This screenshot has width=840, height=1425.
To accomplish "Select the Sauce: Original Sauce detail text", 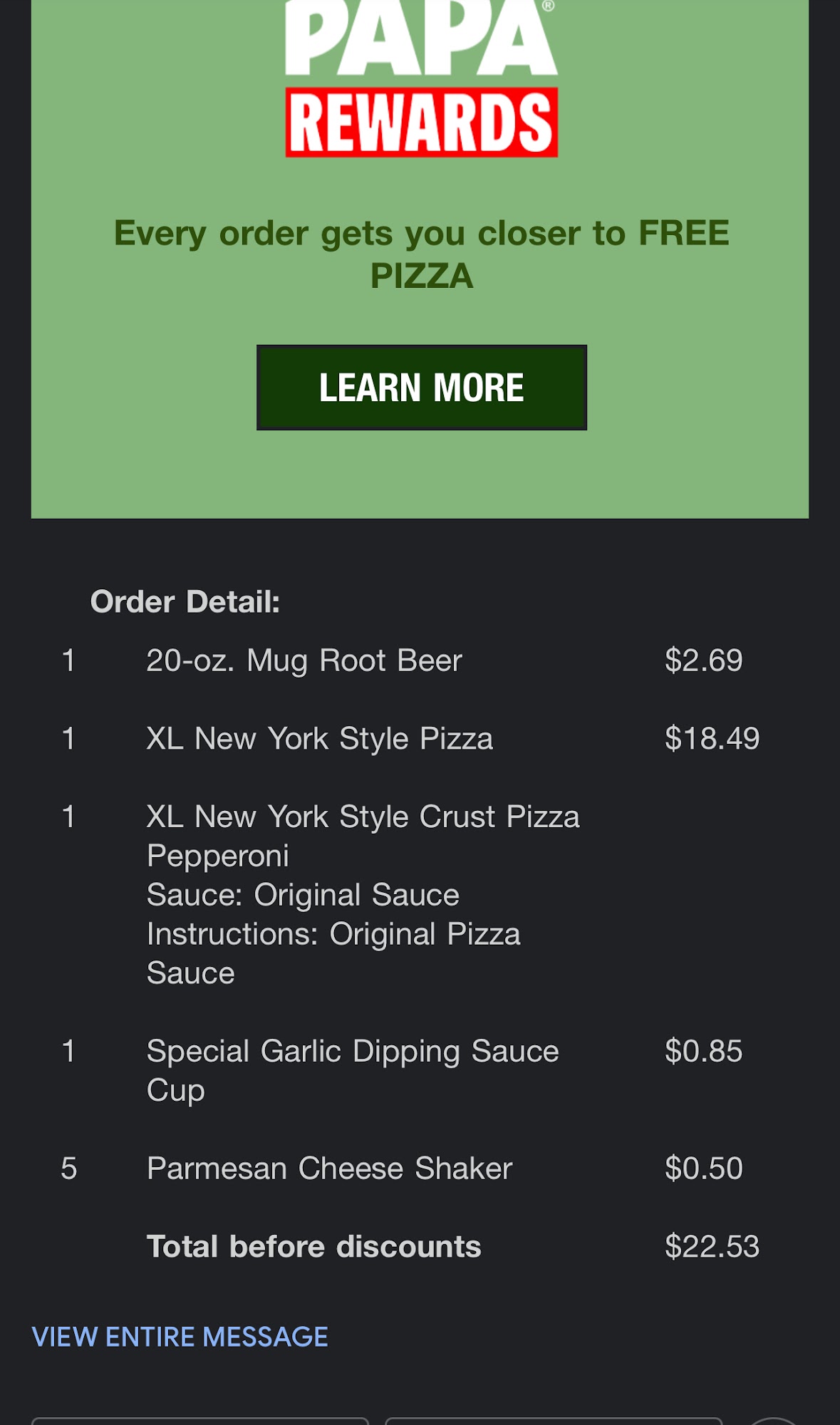I will [x=303, y=893].
